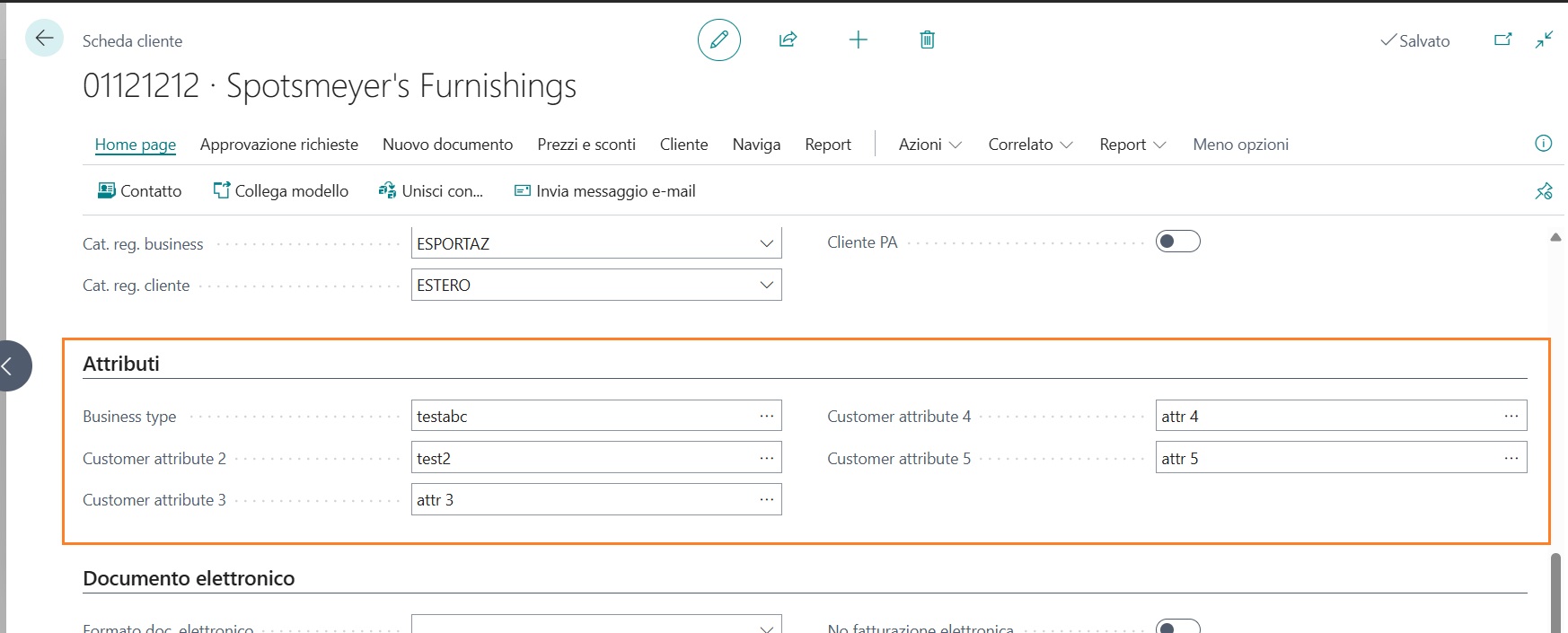
Task: Open the Cliente menu
Action: click(x=684, y=145)
